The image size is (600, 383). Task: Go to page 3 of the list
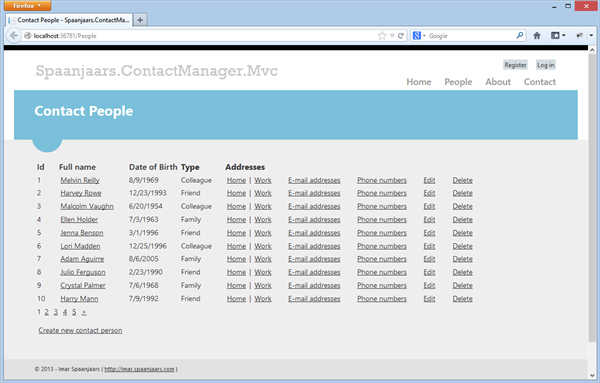[55, 312]
